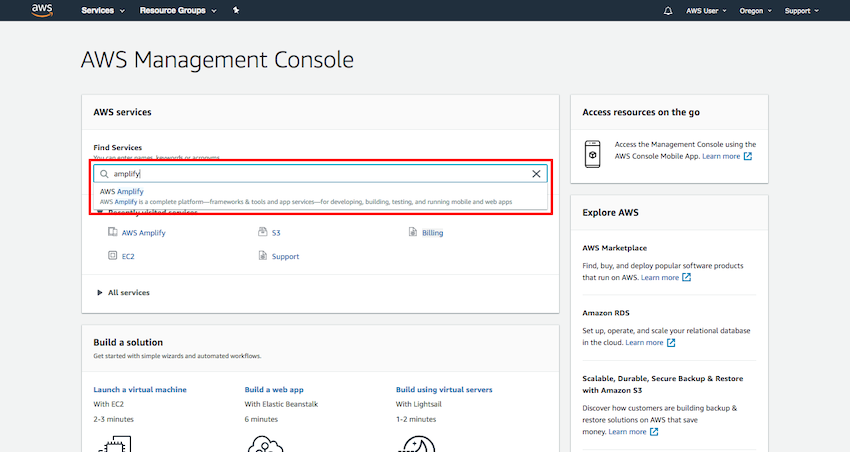Image resolution: width=850 pixels, height=452 pixels.
Task: Open the Services dropdown menu
Action: (103, 11)
